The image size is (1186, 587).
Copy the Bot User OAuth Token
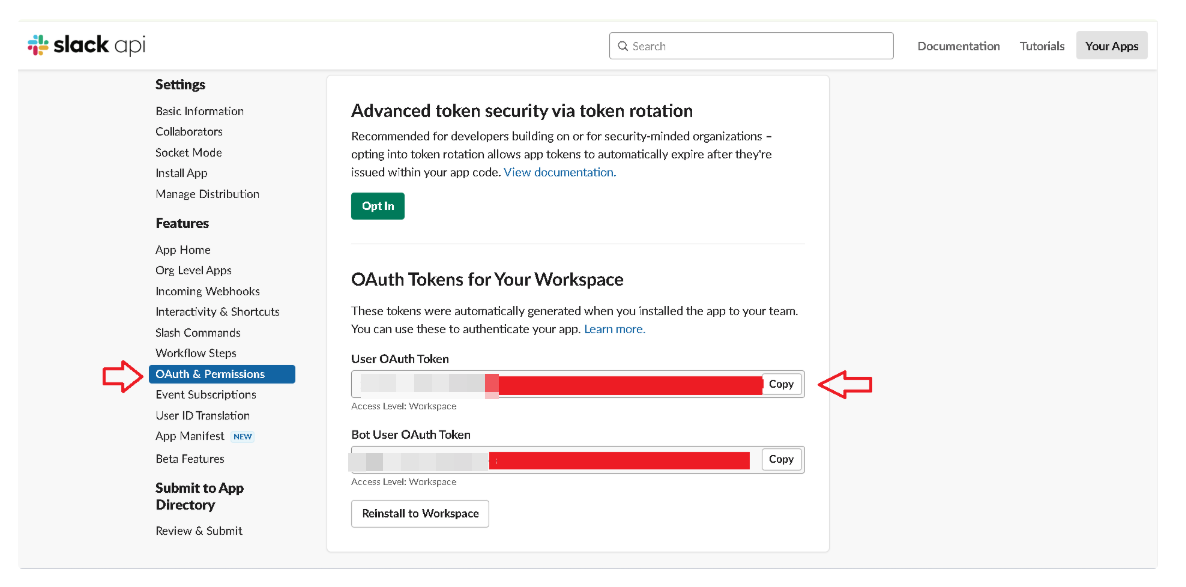[x=781, y=459]
